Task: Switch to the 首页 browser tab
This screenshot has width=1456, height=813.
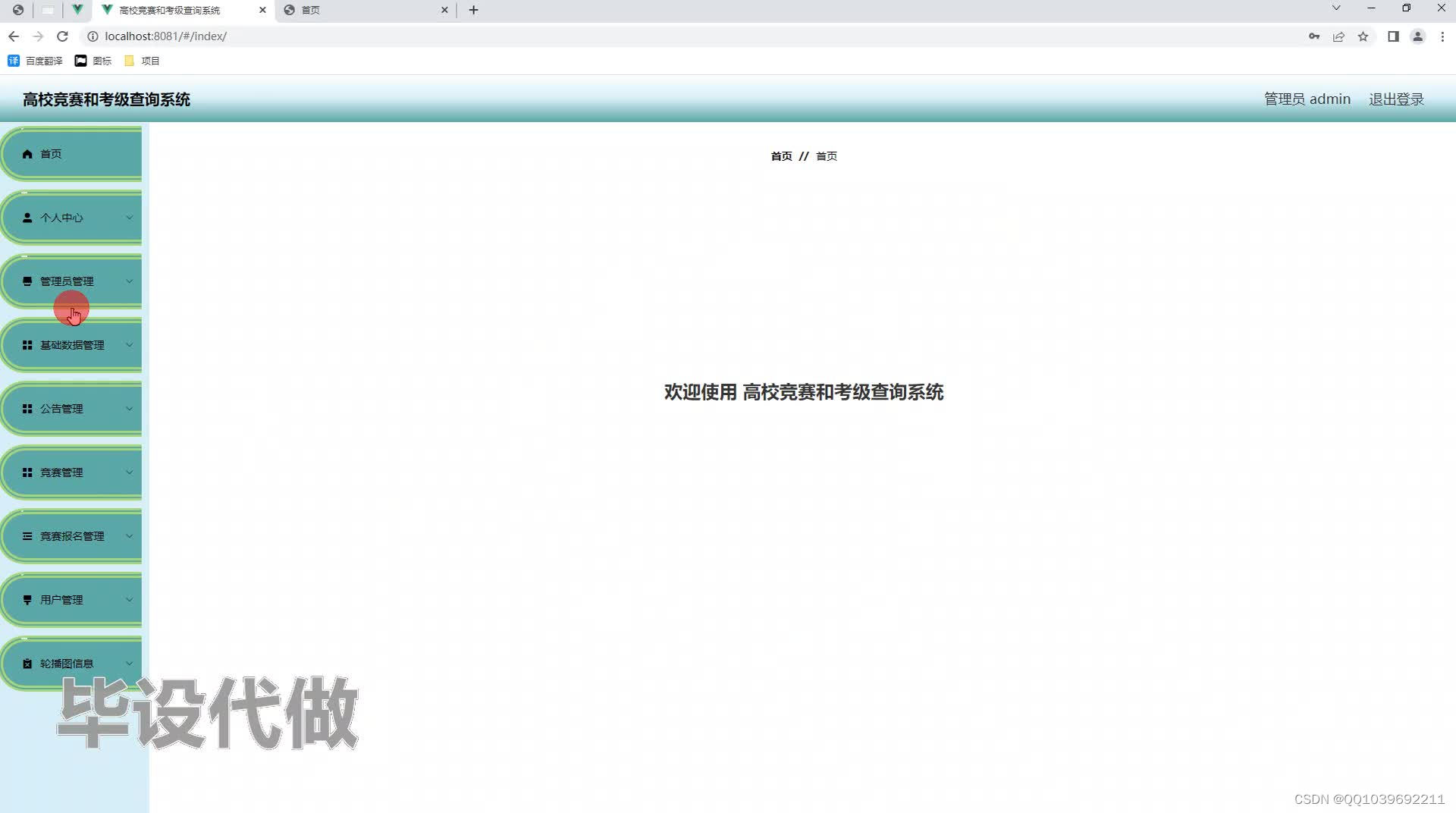Action: tap(366, 10)
